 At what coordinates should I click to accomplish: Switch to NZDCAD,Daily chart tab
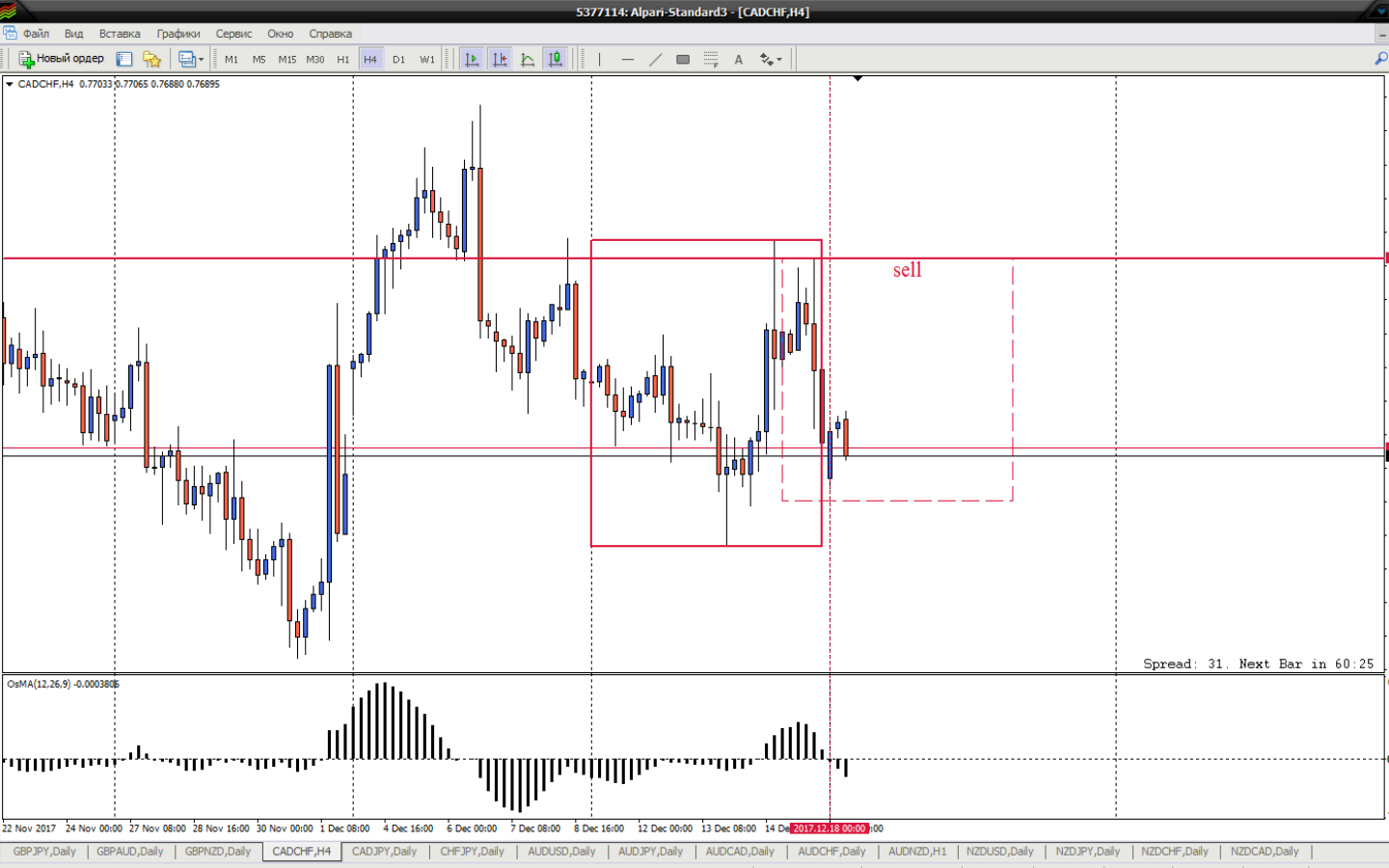click(1265, 852)
